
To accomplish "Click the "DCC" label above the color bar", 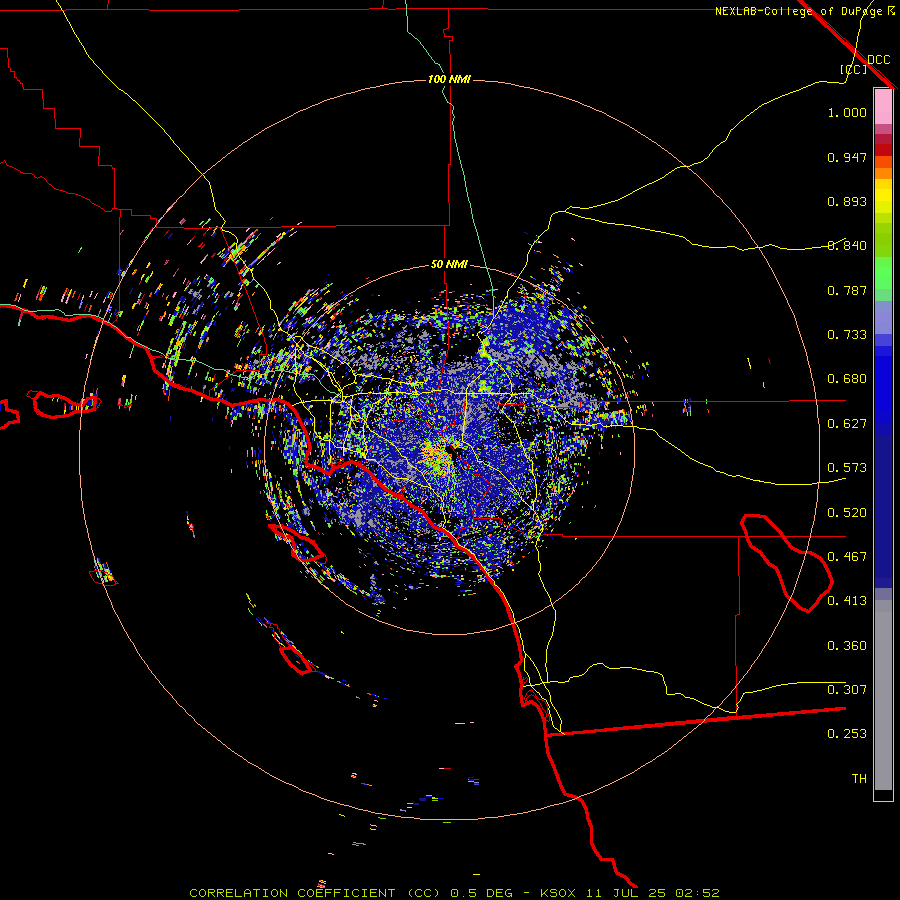I will (879, 60).
